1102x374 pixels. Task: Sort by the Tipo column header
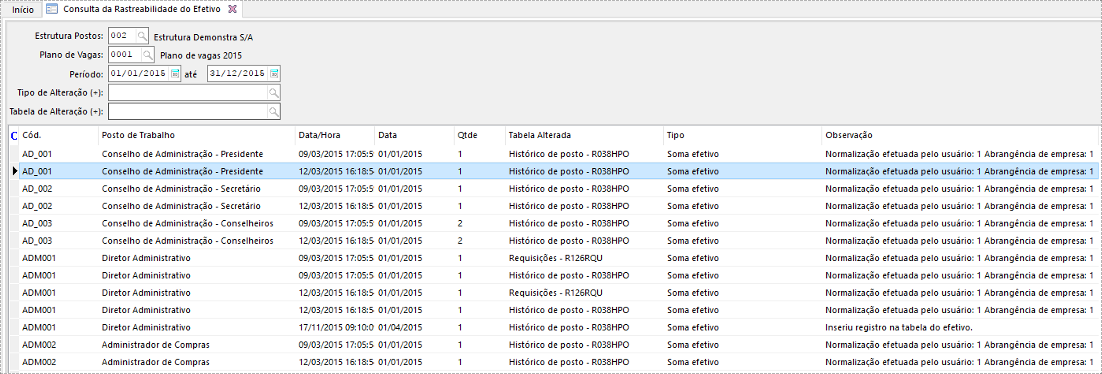click(742, 135)
